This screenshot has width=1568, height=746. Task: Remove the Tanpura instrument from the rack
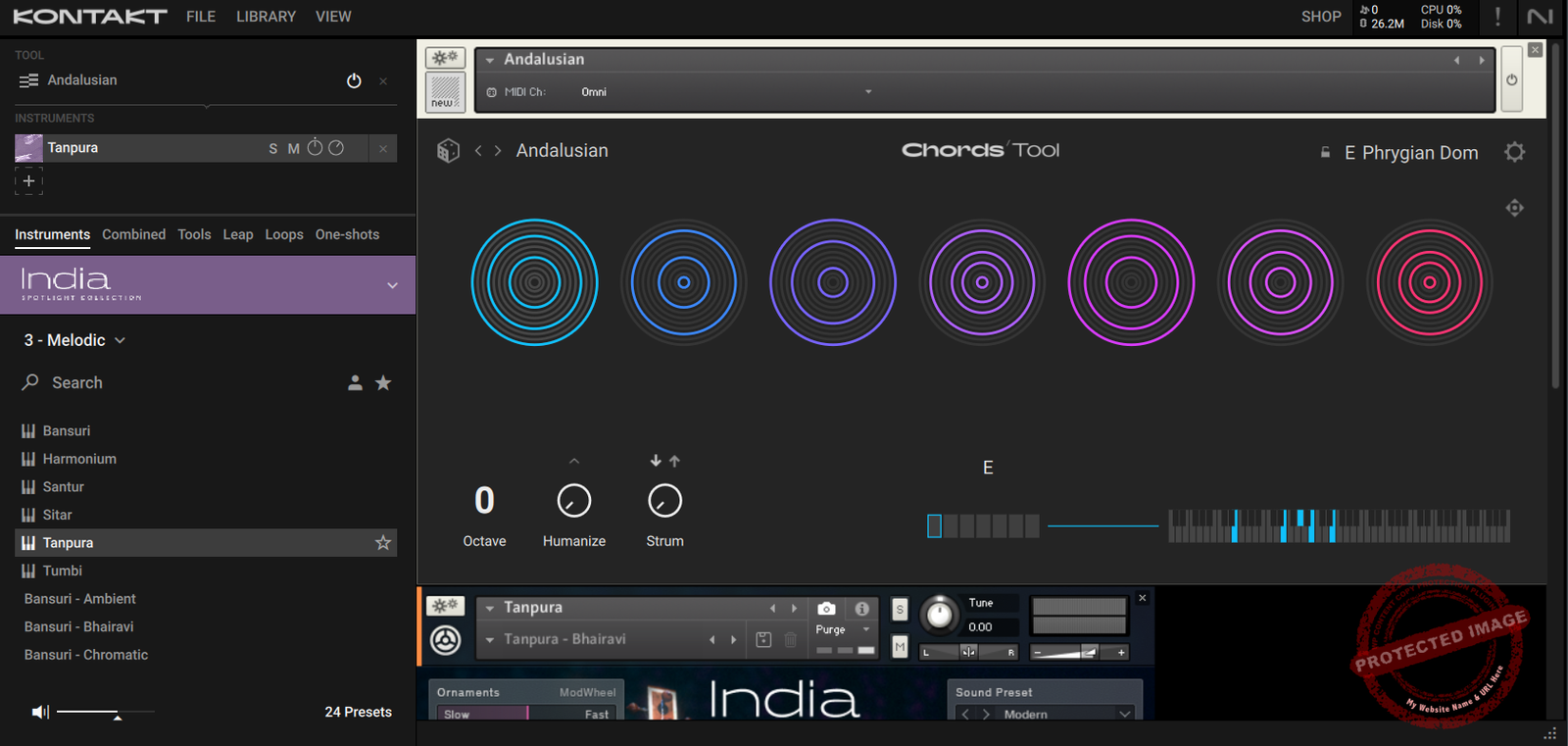[383, 149]
